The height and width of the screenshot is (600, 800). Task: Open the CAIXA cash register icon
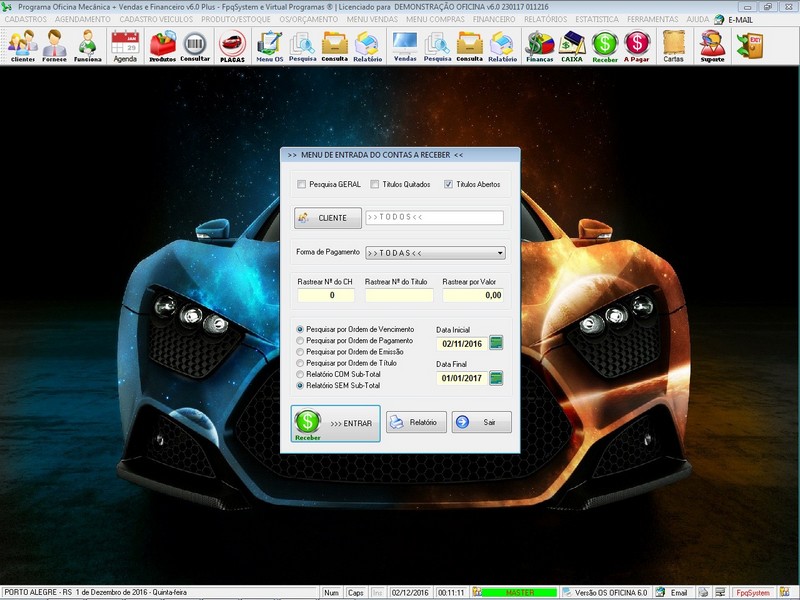pyautogui.click(x=572, y=46)
